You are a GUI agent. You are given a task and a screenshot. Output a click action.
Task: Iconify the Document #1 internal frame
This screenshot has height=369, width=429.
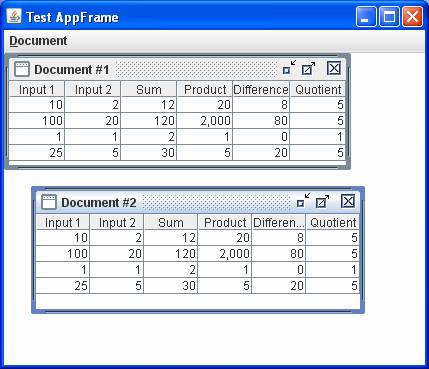tap(289, 68)
